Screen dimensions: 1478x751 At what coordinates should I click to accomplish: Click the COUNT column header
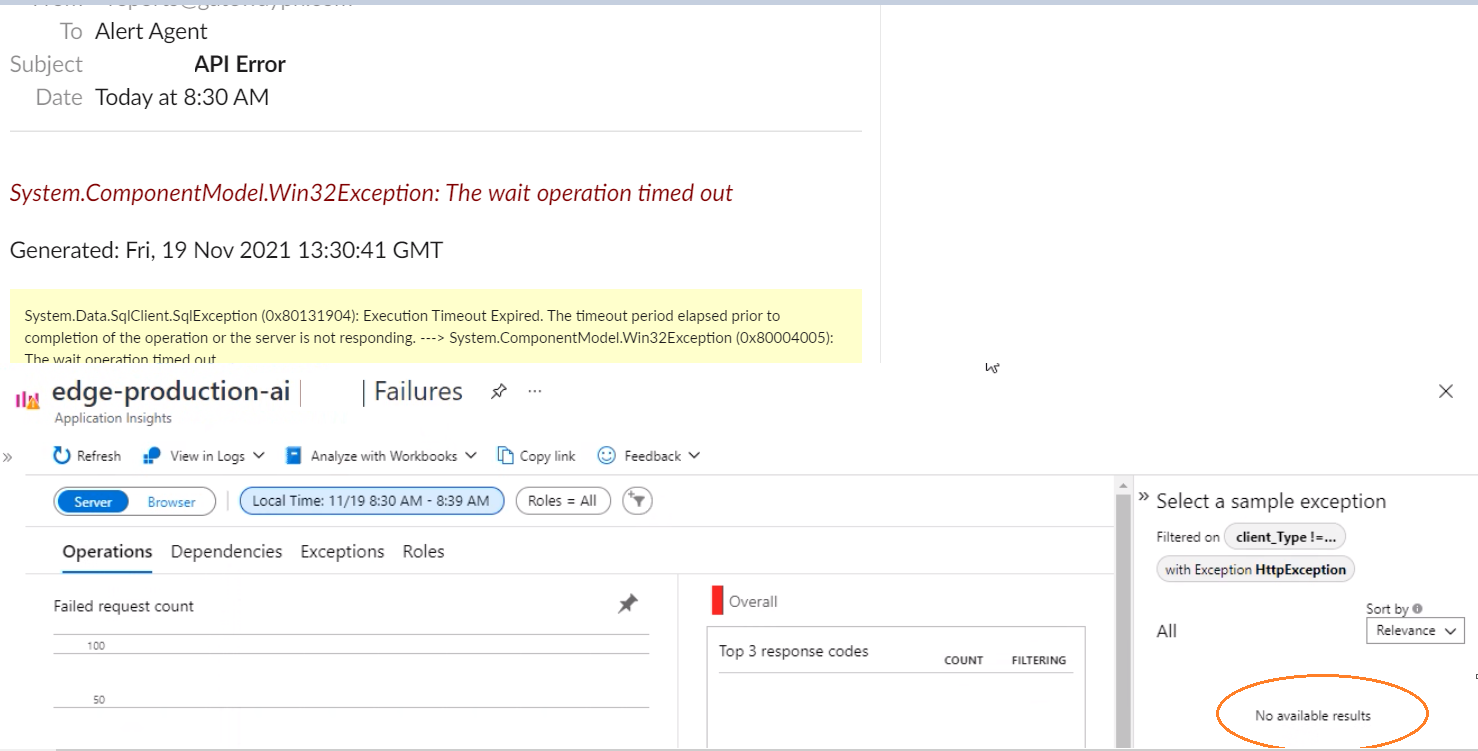tap(963, 661)
